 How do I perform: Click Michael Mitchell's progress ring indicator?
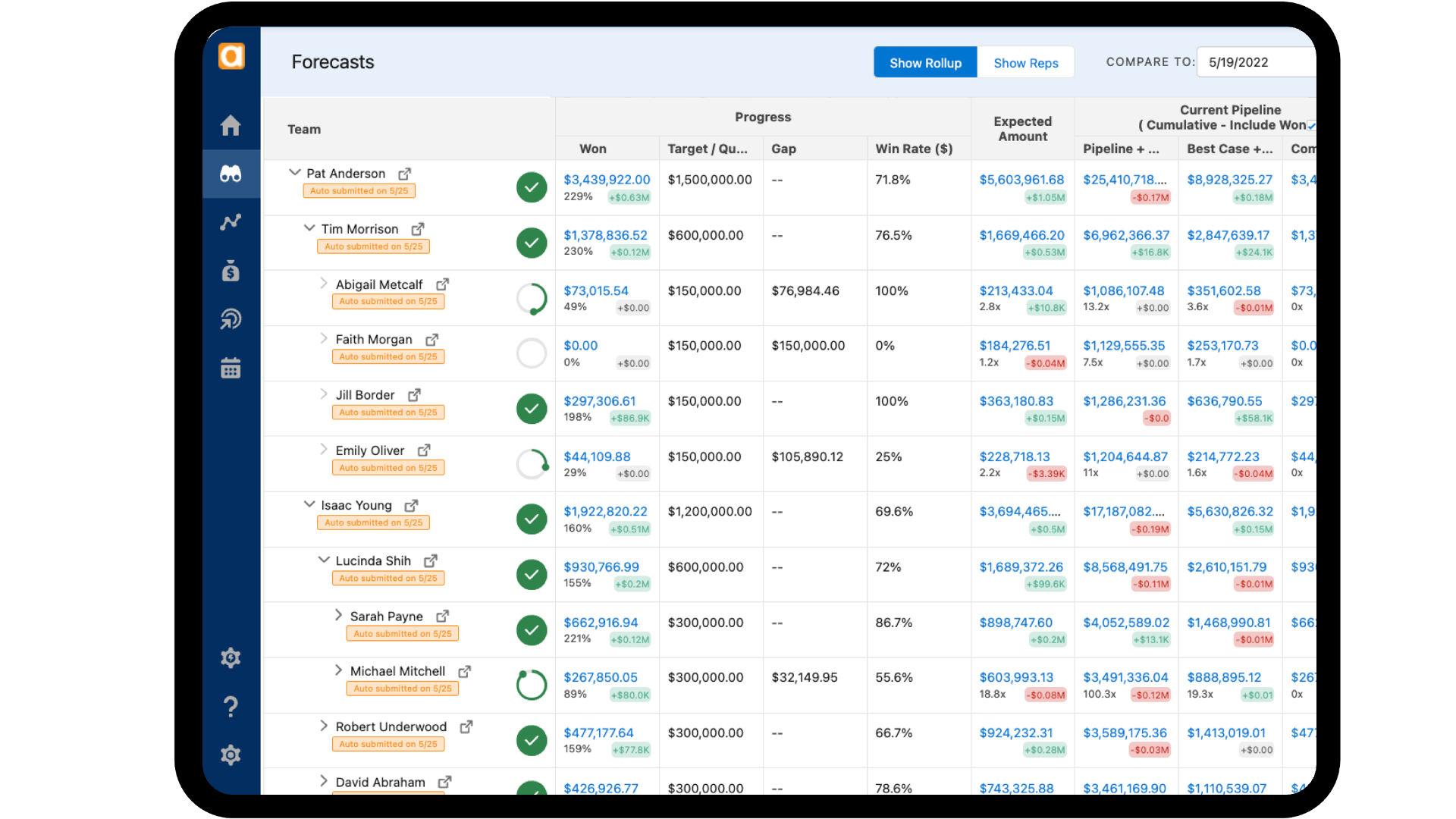click(532, 685)
